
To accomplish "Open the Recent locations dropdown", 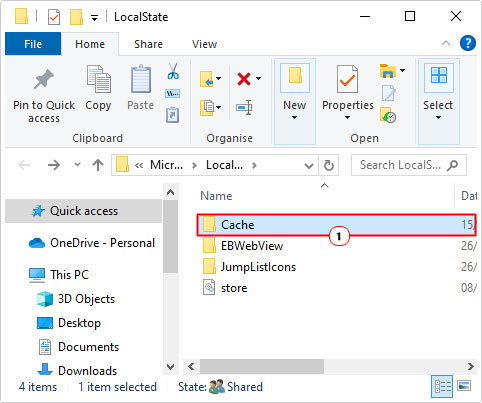I will [x=77, y=164].
